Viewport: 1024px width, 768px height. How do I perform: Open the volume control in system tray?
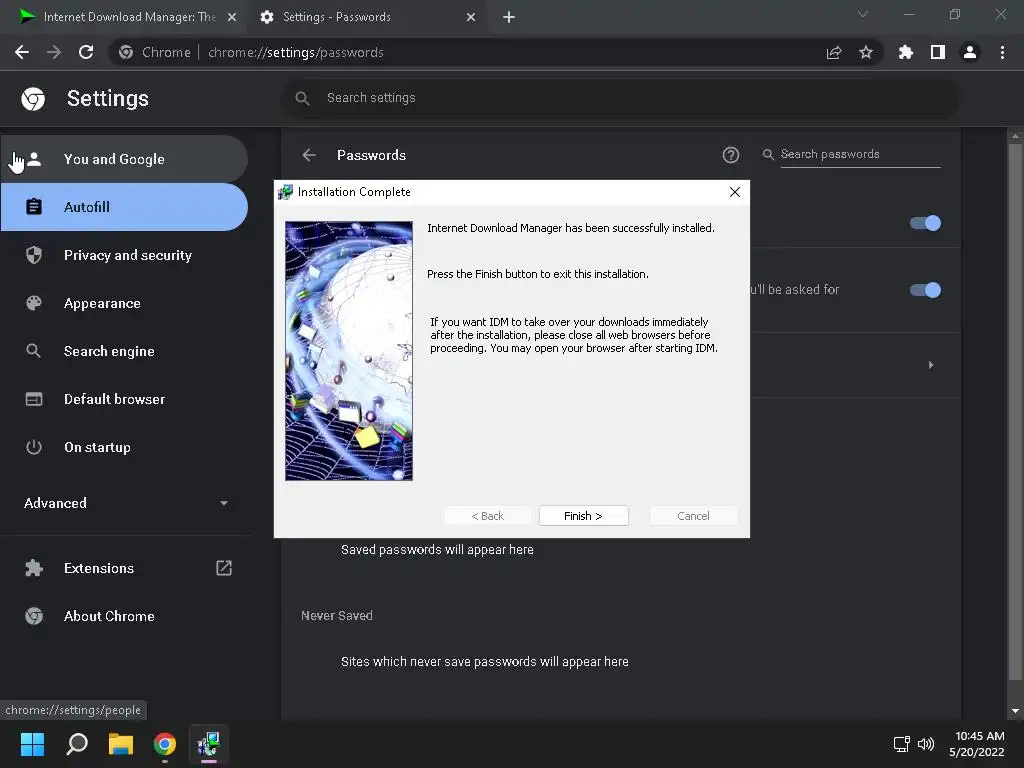[926, 744]
